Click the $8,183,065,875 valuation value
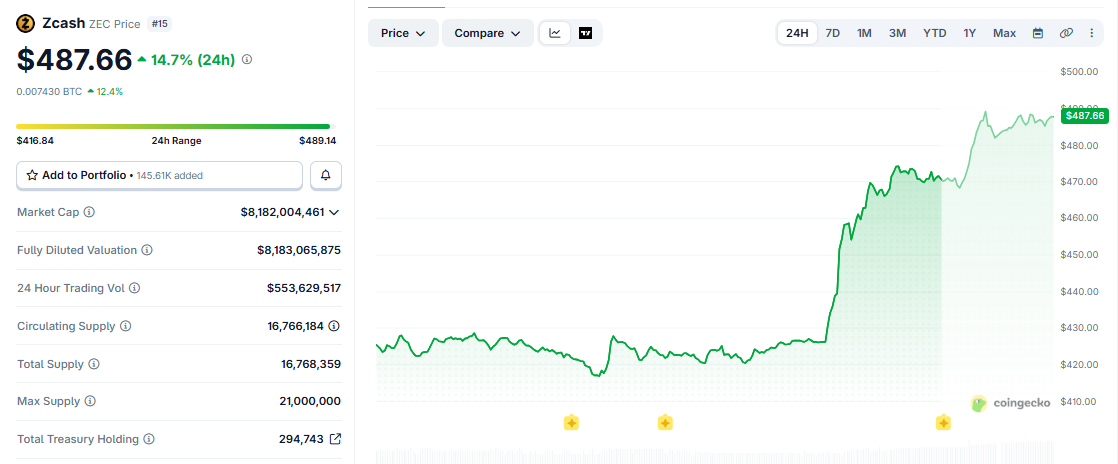Image resolution: width=1118 pixels, height=464 pixels. [299, 250]
